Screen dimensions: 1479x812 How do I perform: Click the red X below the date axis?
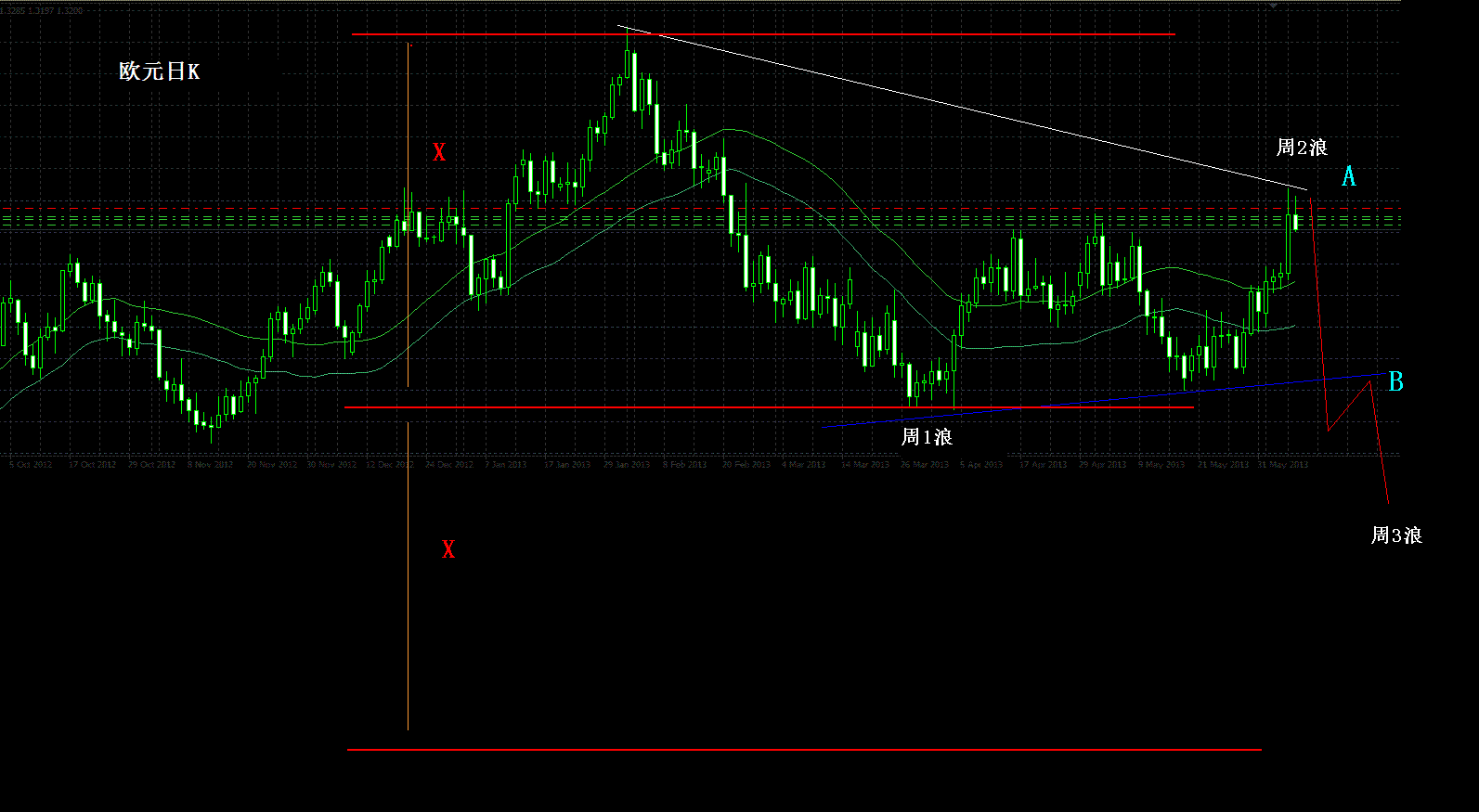pyautogui.click(x=448, y=549)
